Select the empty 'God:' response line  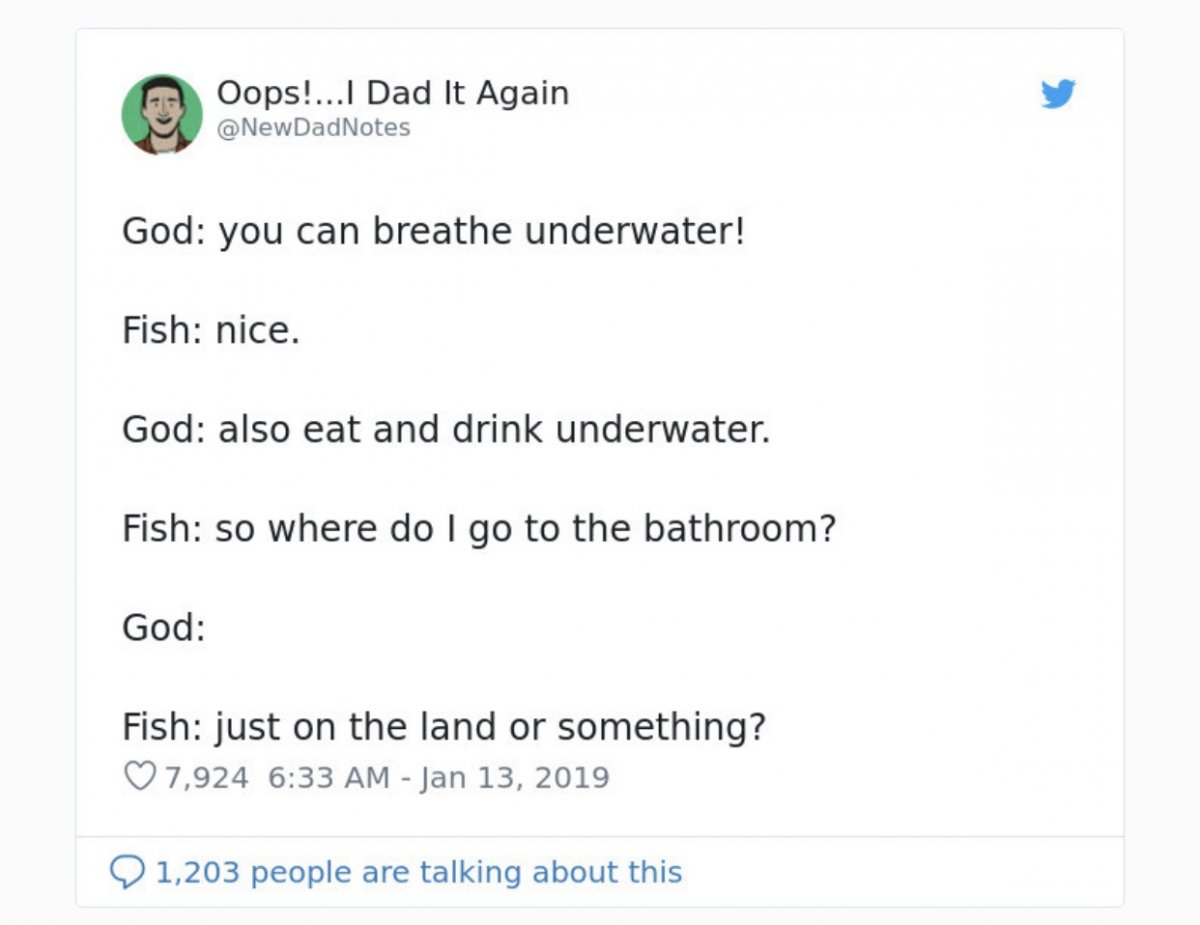point(164,628)
